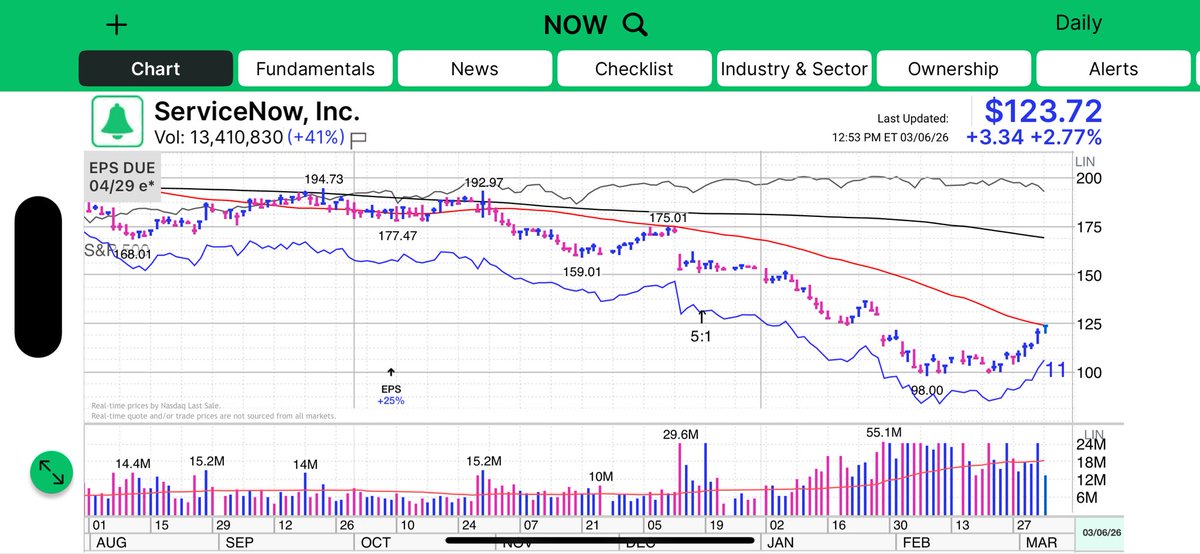Select the Chart tab
The height and width of the screenshot is (554, 1200).
click(155, 69)
